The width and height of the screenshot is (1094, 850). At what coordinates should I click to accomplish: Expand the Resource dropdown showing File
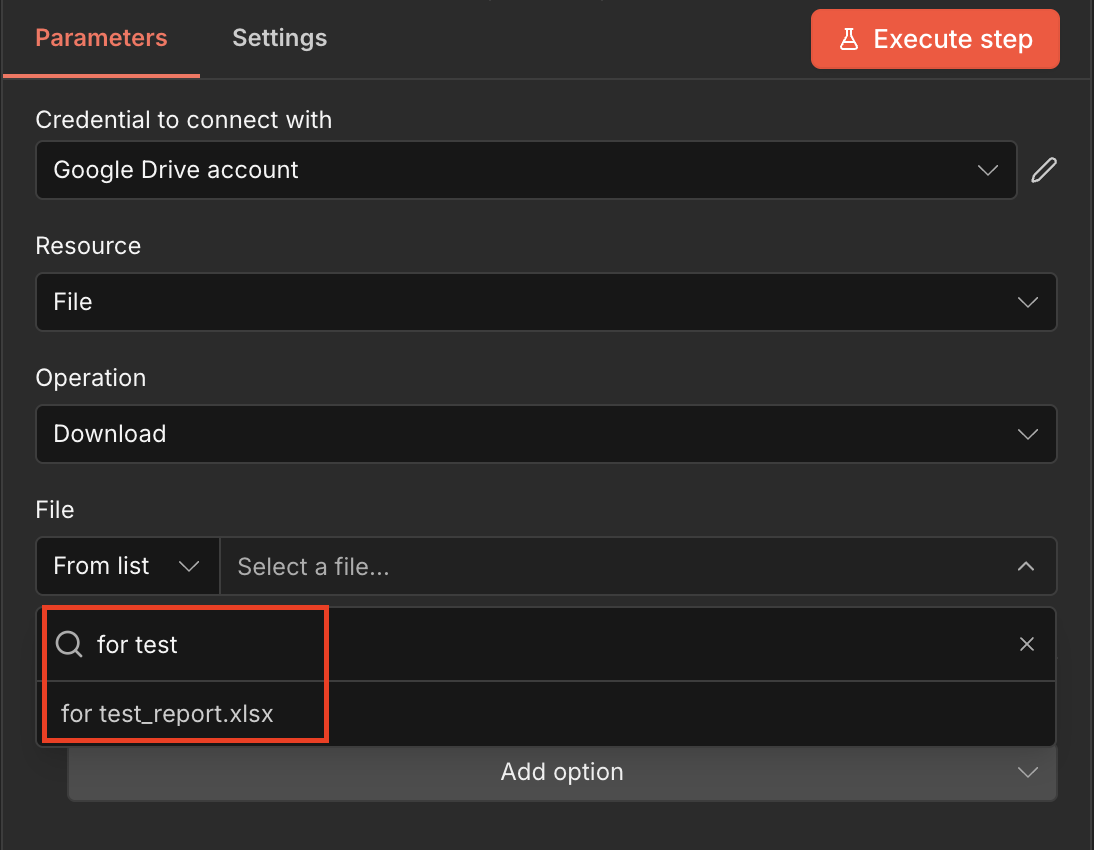coord(546,302)
